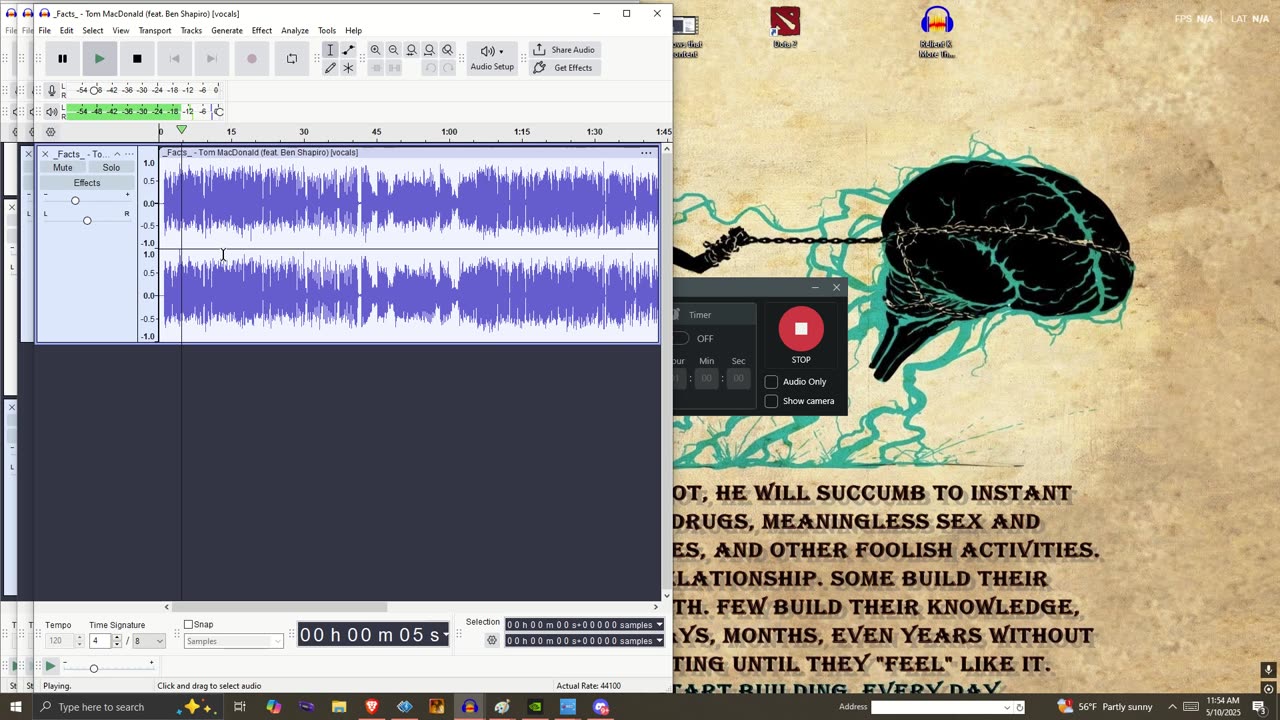
Task: Close the _Facts_ track with X
Action: tap(45, 154)
